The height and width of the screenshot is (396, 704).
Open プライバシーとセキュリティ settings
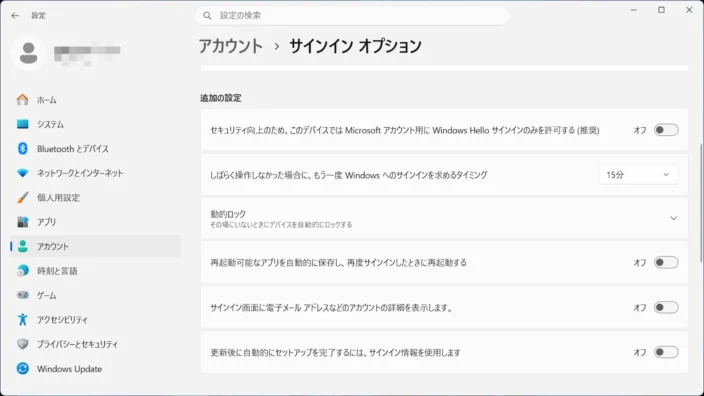(x=95, y=344)
